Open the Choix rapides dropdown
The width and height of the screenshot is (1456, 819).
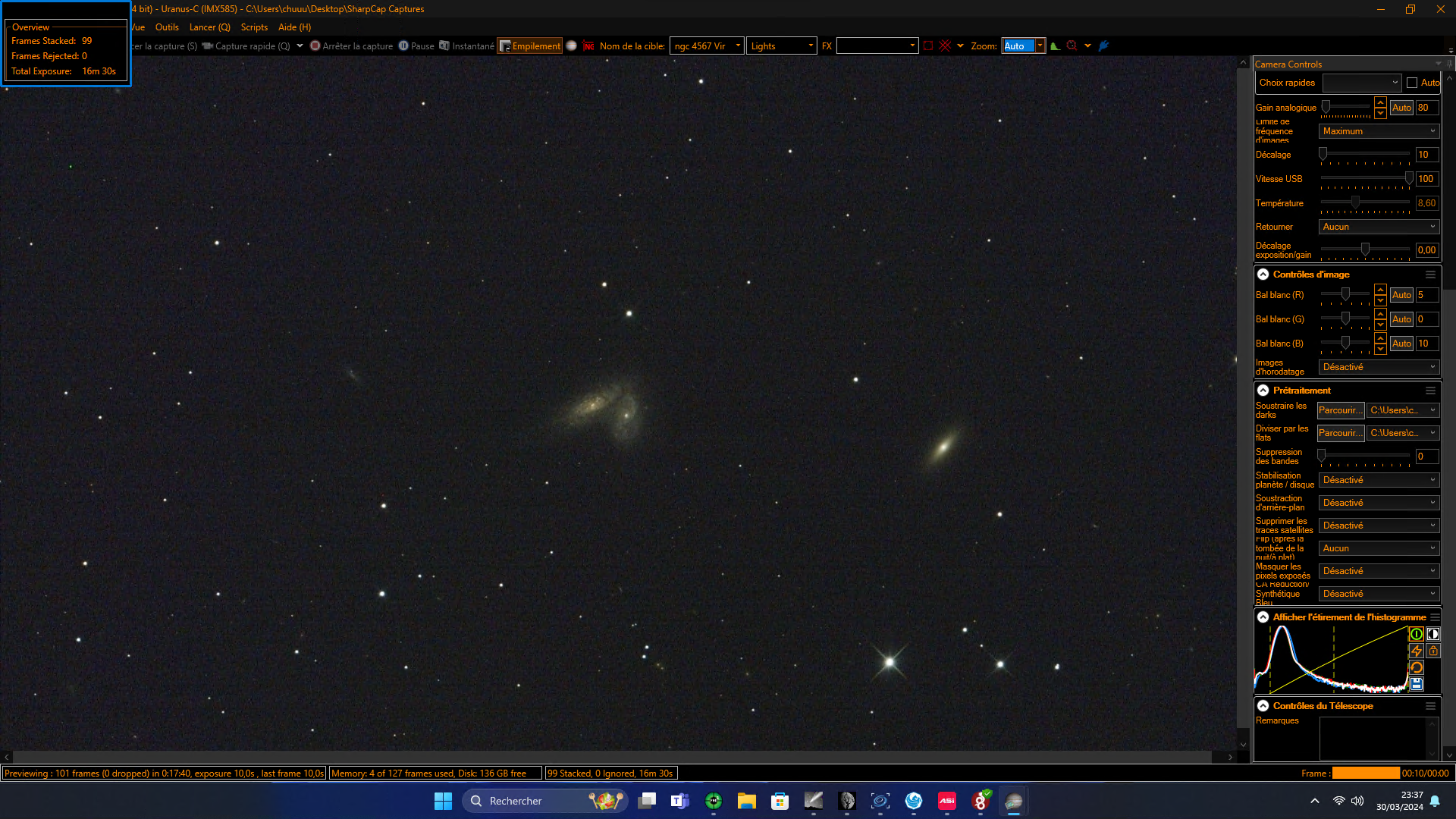pyautogui.click(x=1362, y=83)
